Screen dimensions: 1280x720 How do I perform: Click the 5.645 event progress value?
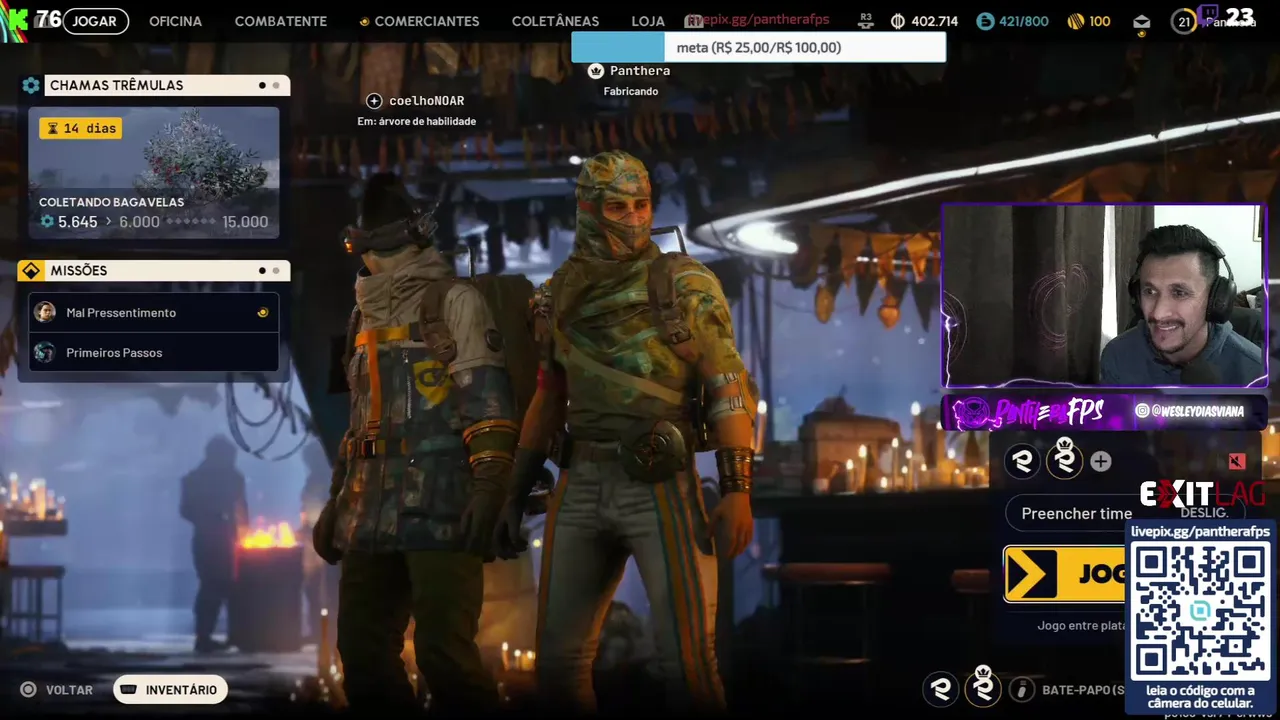[x=77, y=222]
